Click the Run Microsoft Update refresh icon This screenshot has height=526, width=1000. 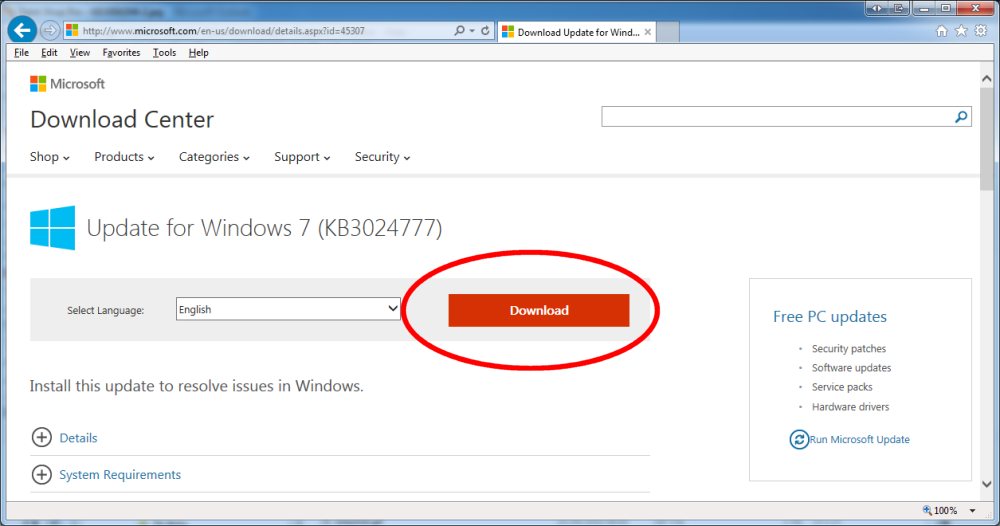click(x=798, y=439)
